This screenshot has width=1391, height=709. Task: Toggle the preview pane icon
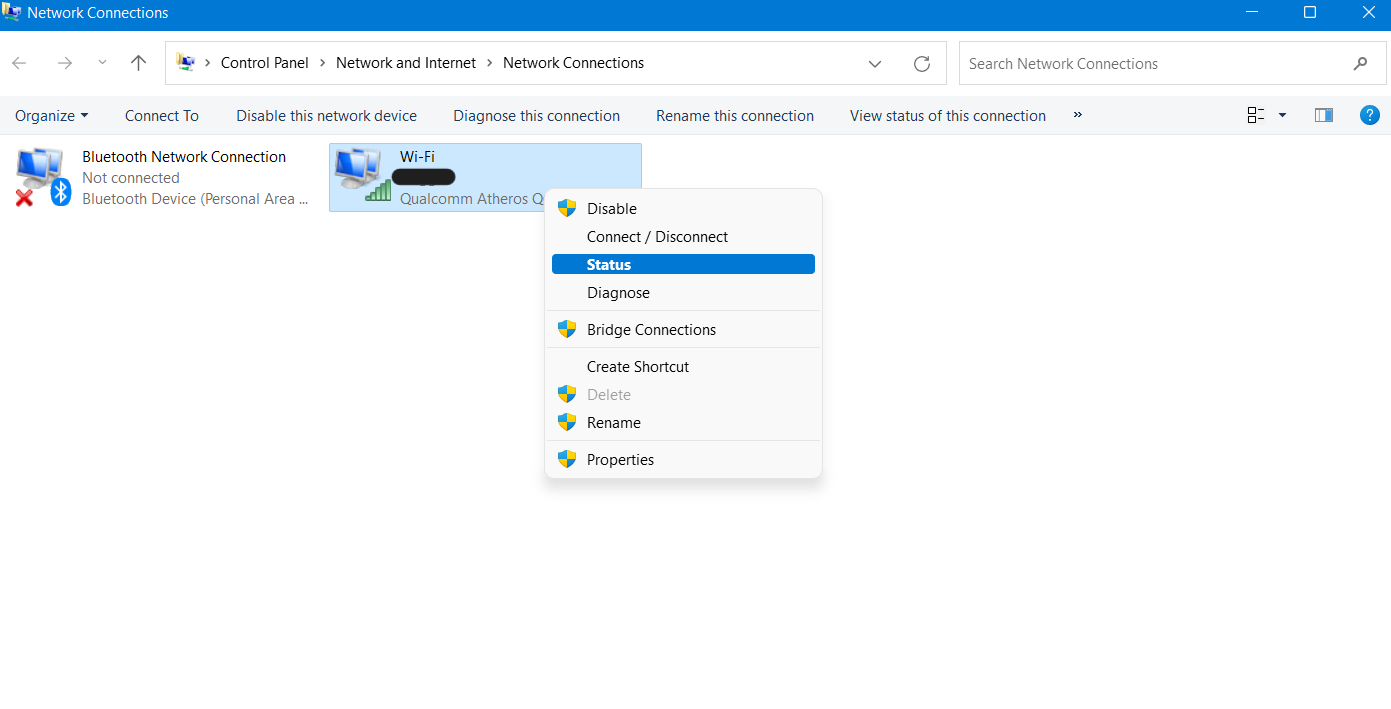(1323, 115)
